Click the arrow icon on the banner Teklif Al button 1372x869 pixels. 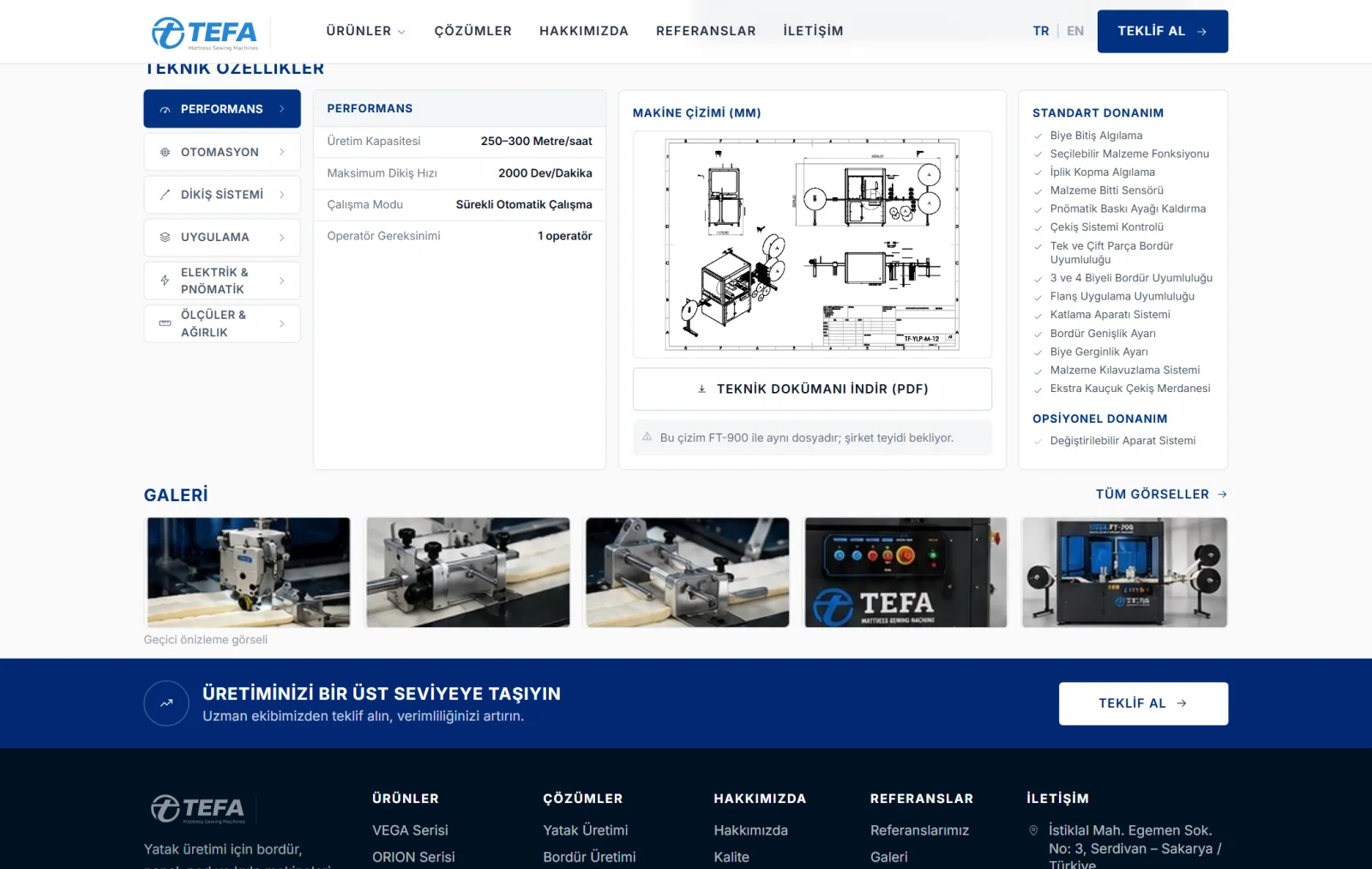click(x=1182, y=703)
